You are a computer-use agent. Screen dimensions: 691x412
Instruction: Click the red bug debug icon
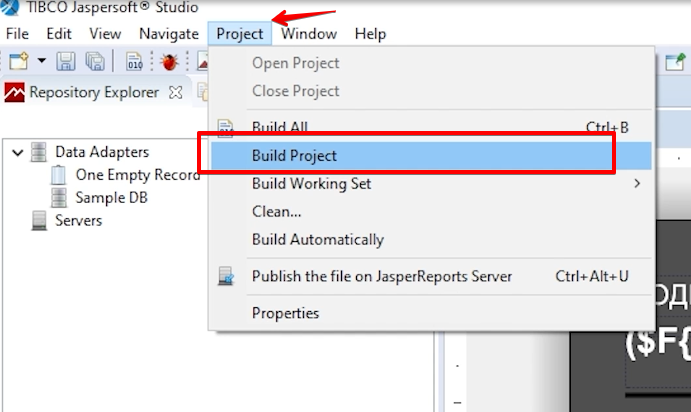tap(168, 62)
